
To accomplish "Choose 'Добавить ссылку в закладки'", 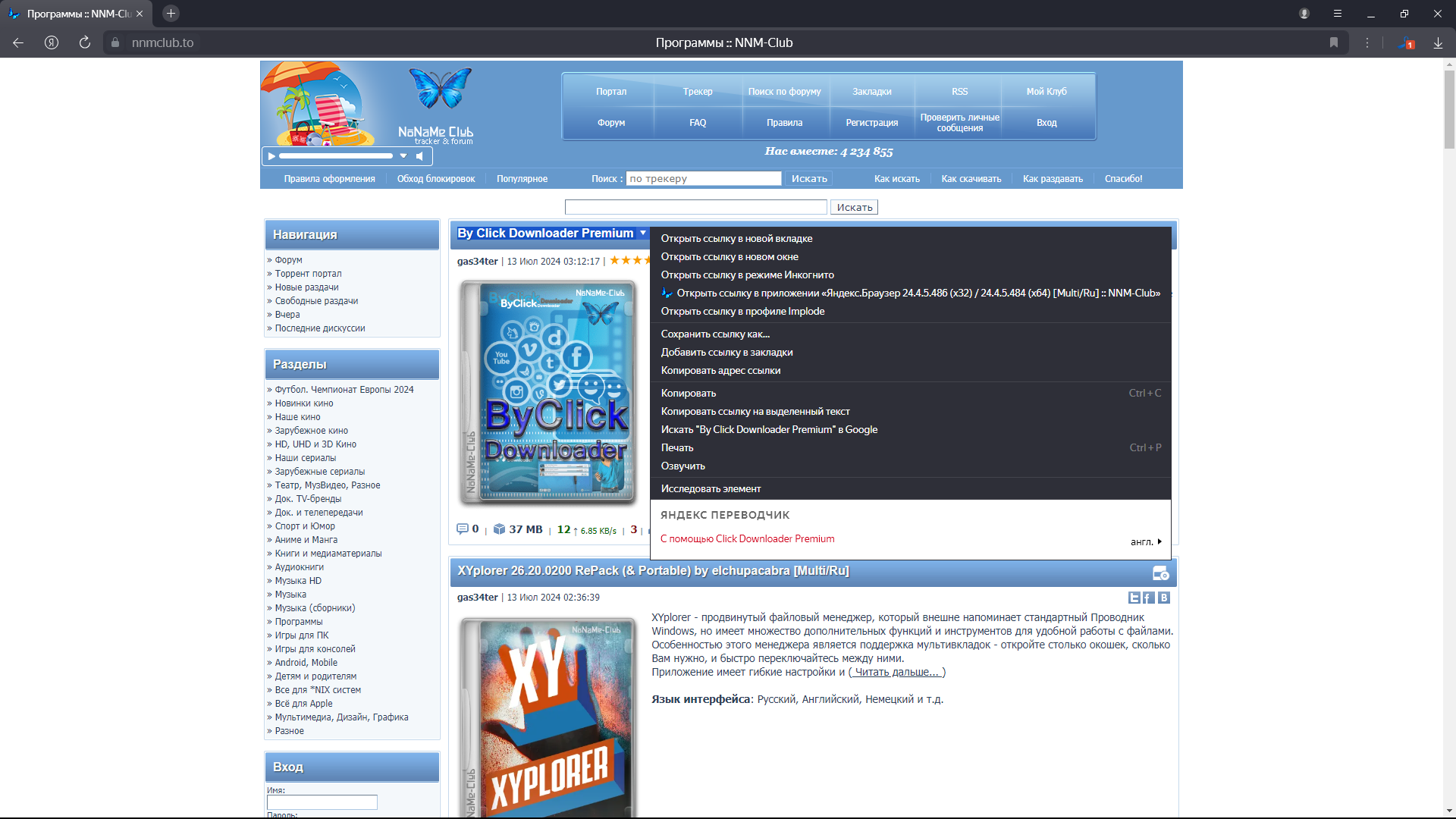I will 911,352.
